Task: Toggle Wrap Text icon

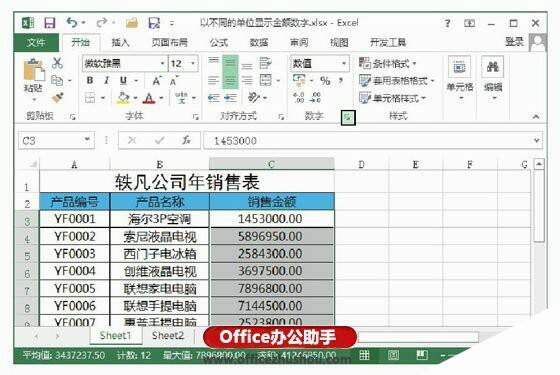Action: coord(265,63)
